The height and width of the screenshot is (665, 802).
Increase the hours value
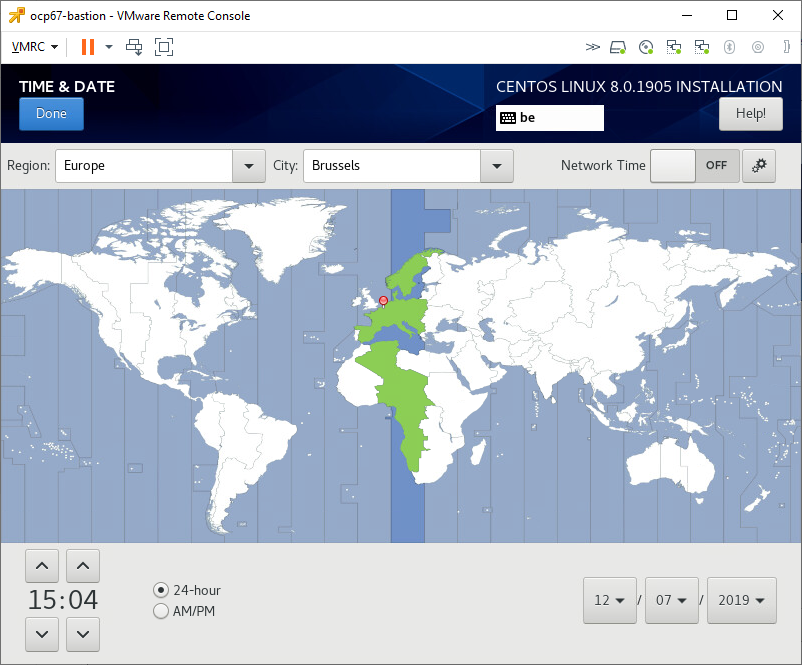(42, 566)
